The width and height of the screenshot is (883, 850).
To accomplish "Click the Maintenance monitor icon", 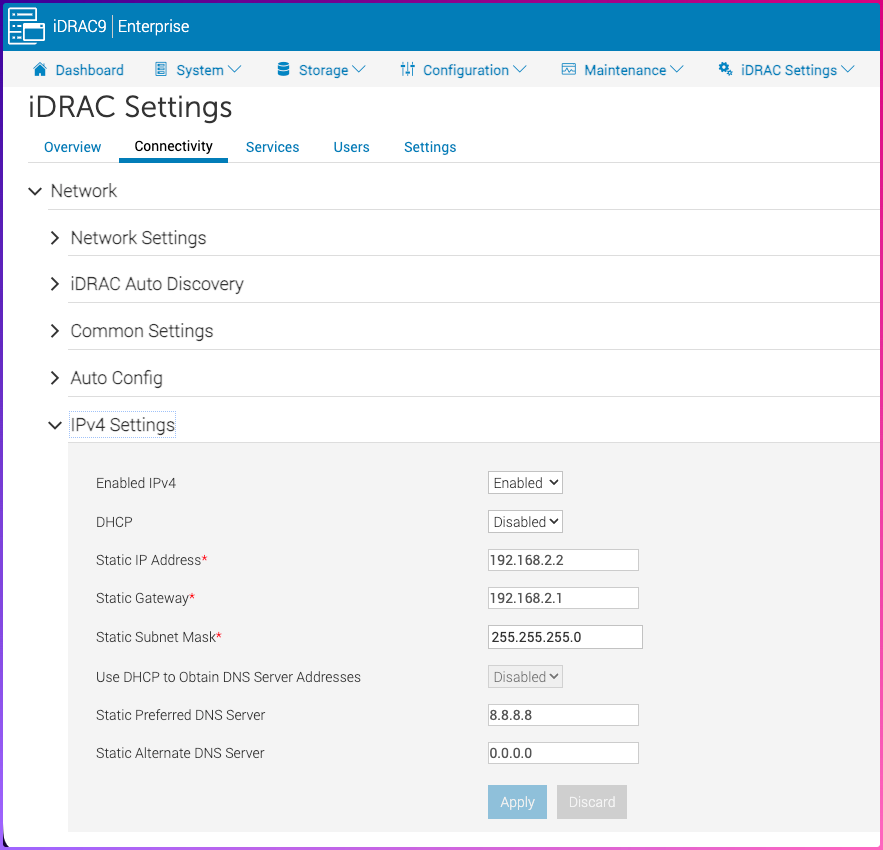I will [569, 70].
